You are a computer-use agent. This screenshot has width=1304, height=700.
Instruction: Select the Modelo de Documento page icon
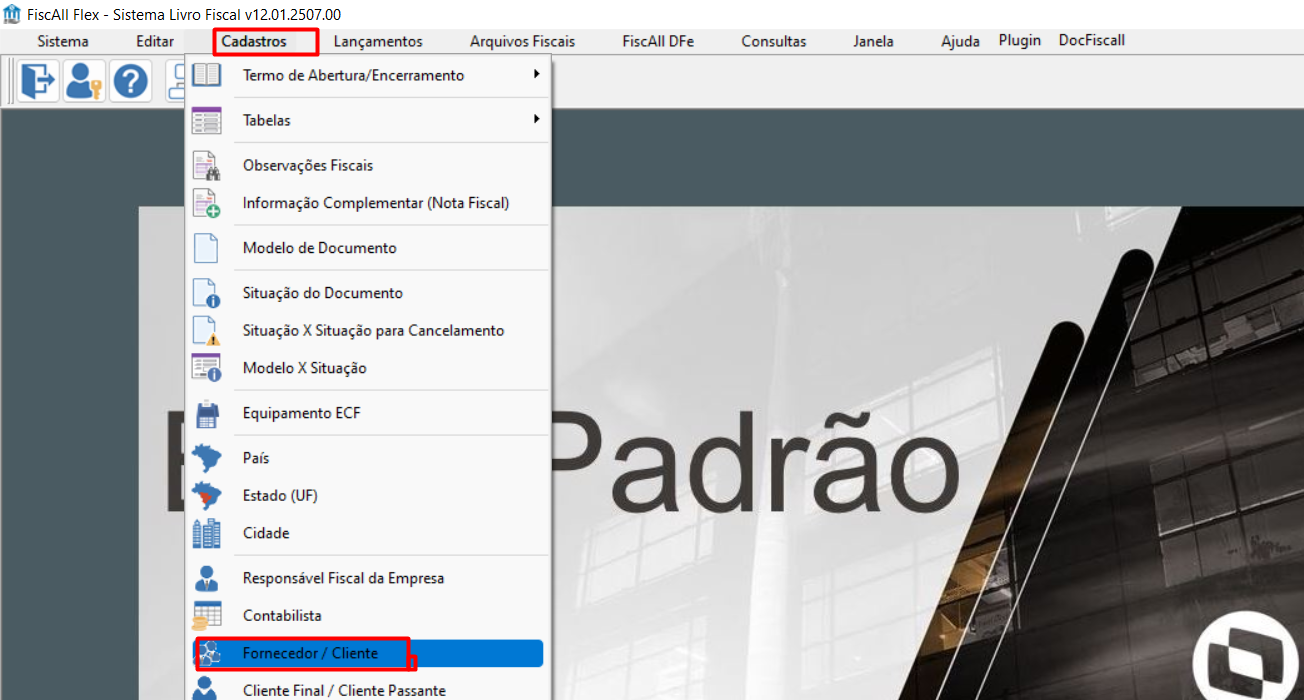pyautogui.click(x=206, y=248)
